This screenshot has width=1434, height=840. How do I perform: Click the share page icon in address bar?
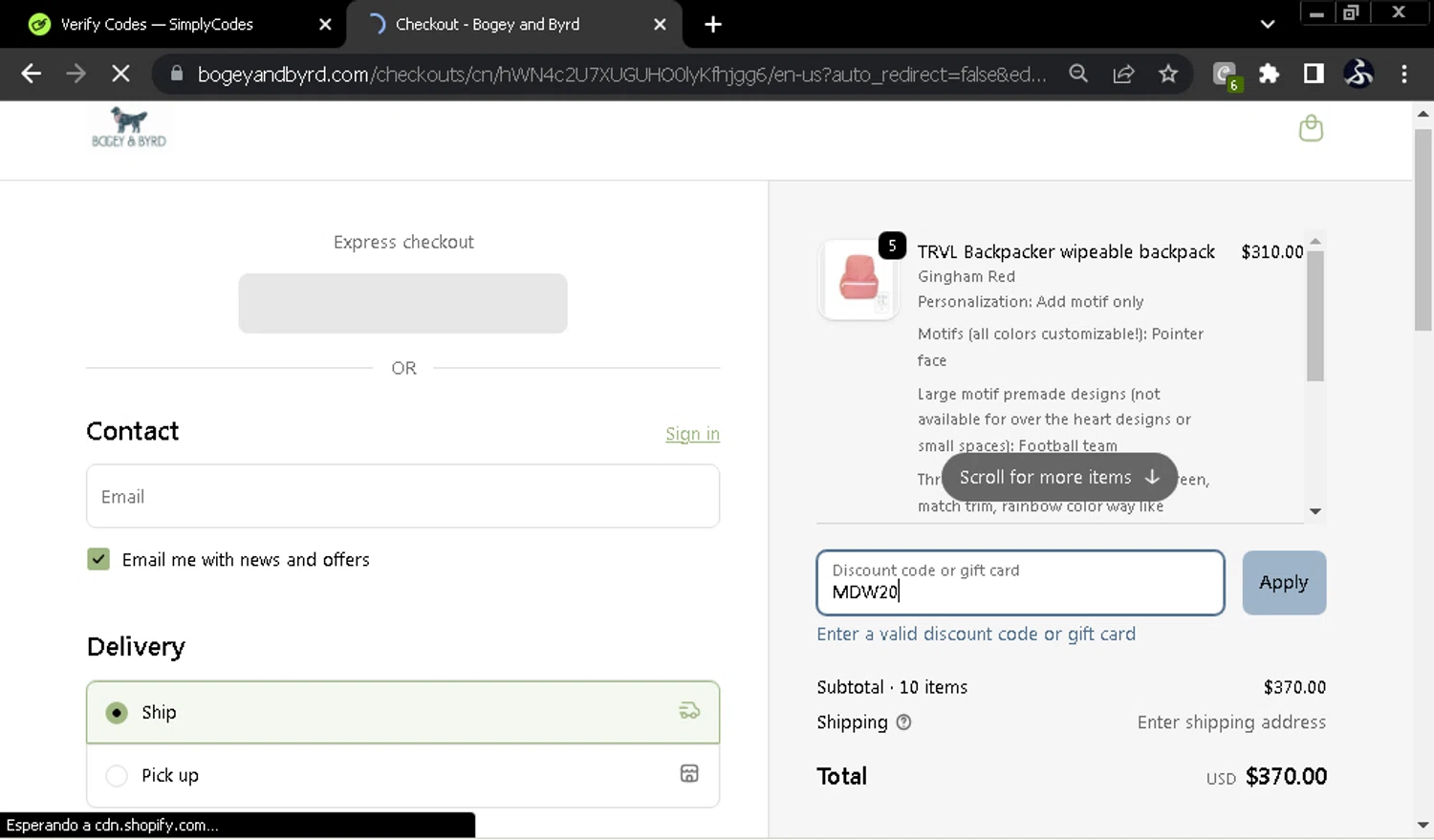coord(1123,74)
